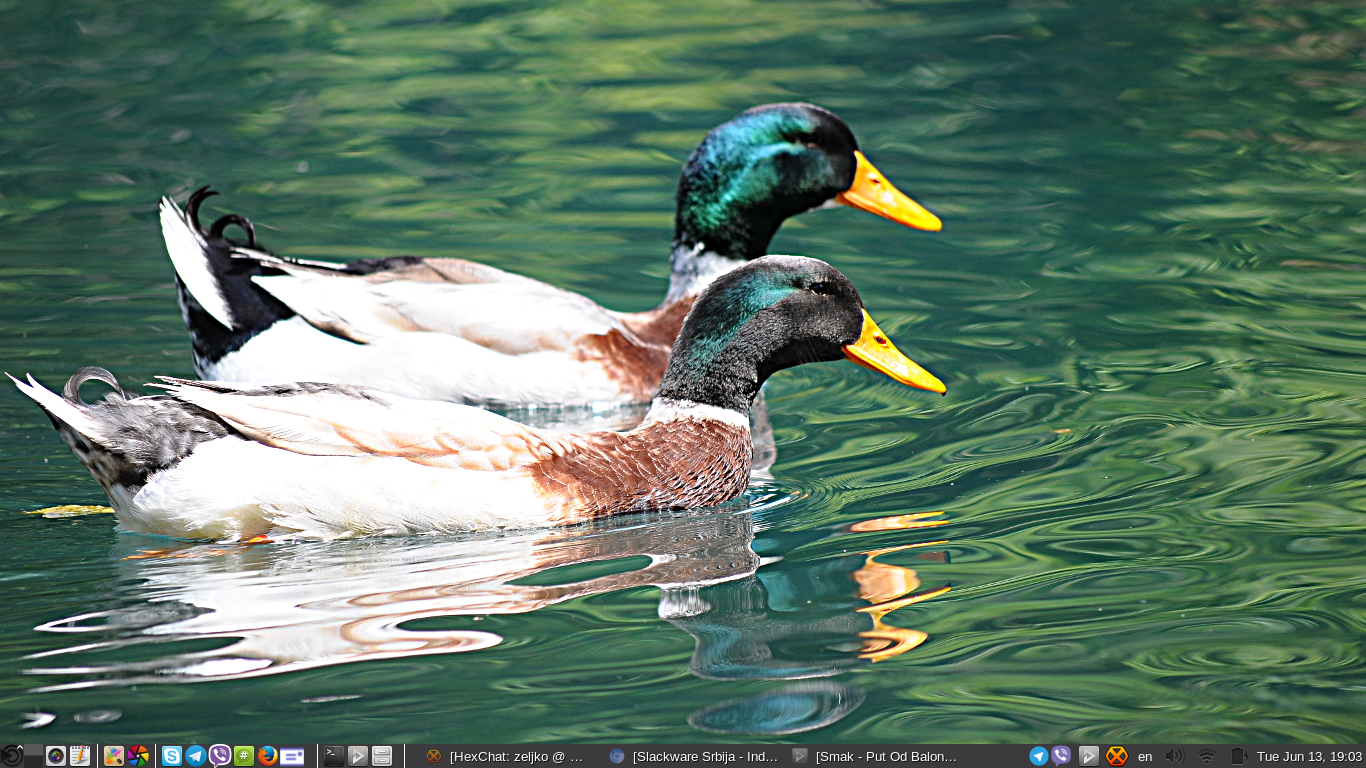Click the Telegram icon in the system tray
The width and height of the screenshot is (1366, 768).
coord(1039,756)
